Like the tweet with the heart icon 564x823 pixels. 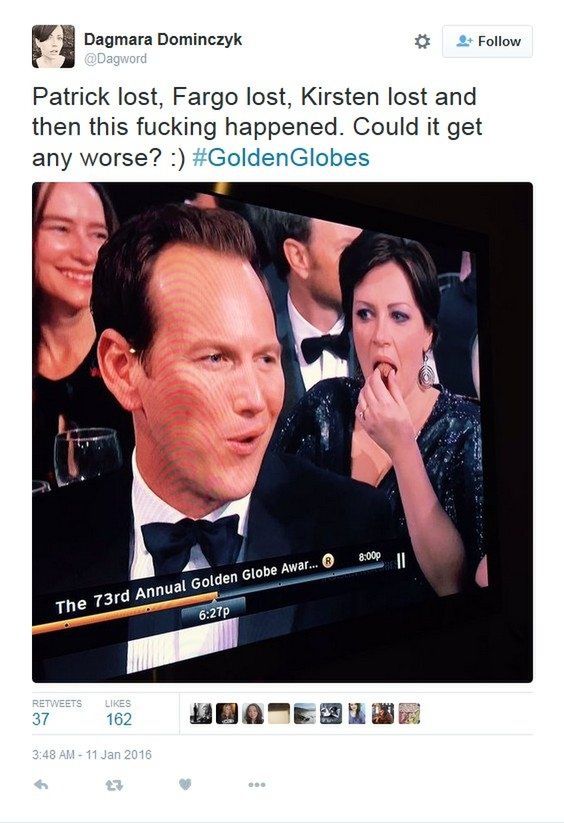click(185, 784)
